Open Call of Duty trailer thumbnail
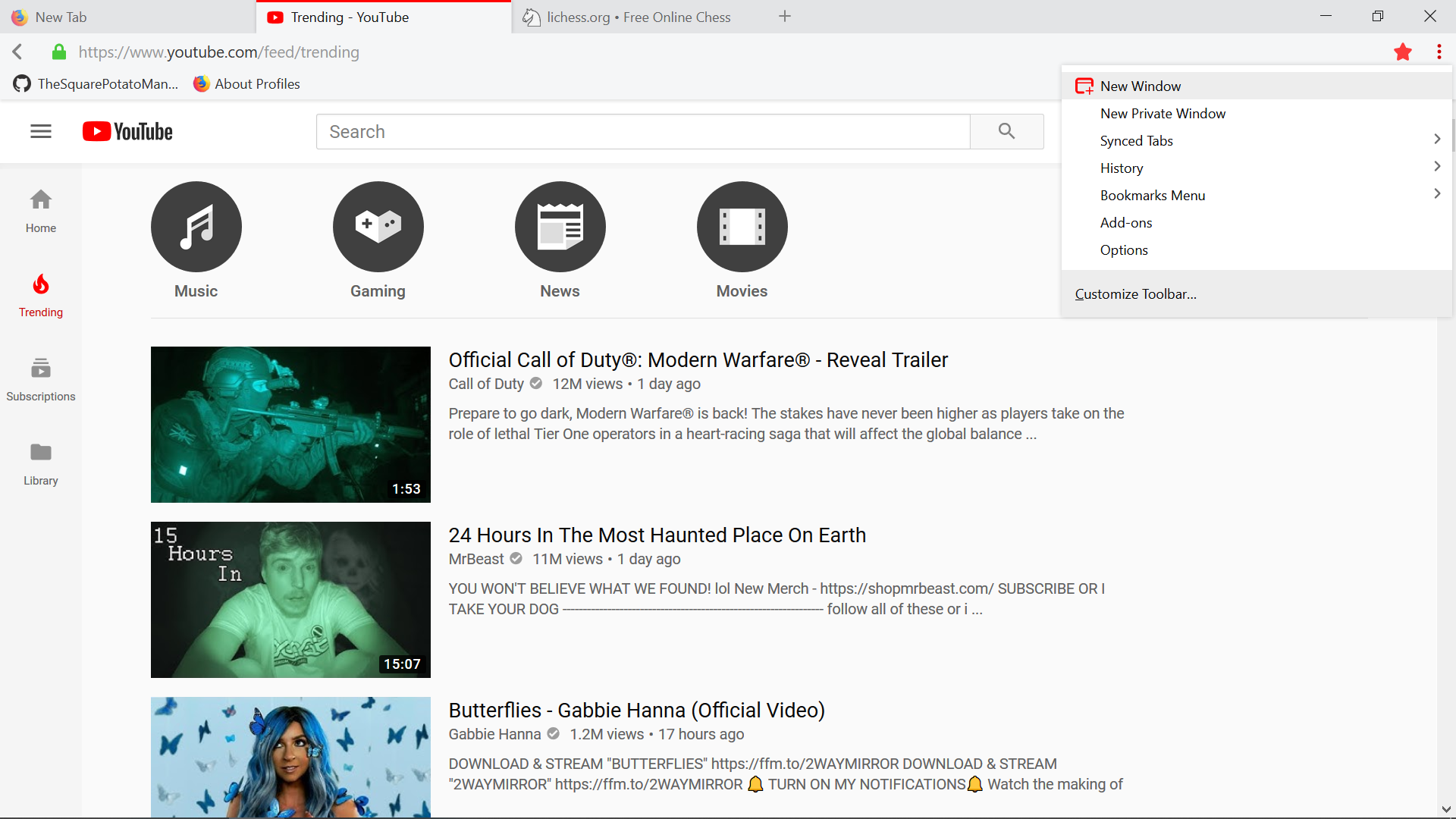 (x=290, y=425)
